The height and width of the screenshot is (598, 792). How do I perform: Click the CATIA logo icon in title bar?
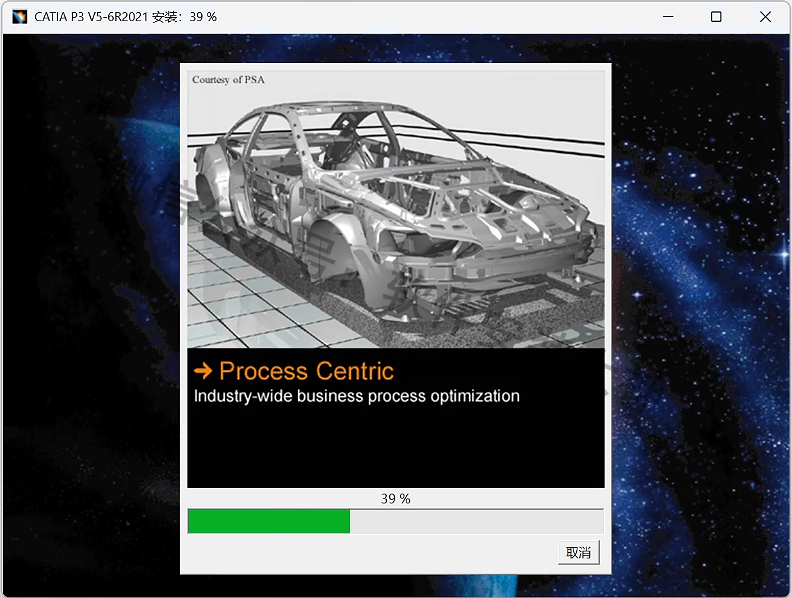pos(19,17)
